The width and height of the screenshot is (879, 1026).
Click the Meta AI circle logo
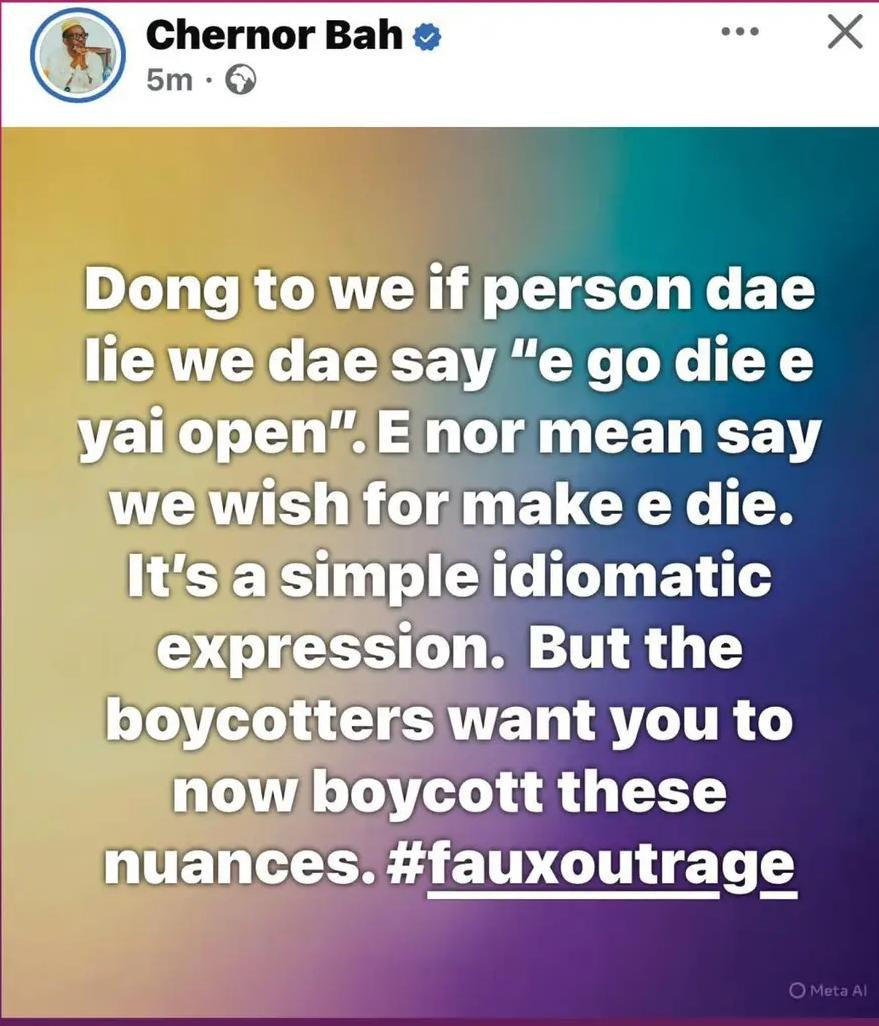pos(797,990)
